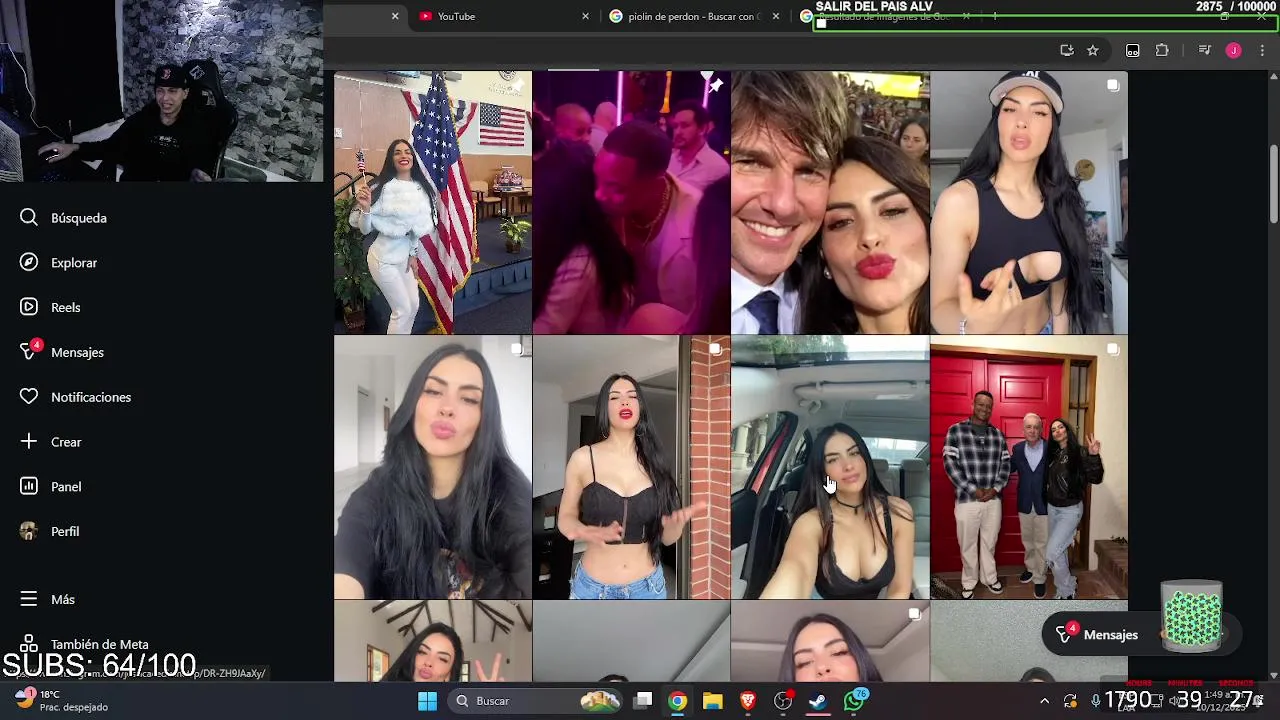Open File Explorer from the taskbar

click(713, 701)
